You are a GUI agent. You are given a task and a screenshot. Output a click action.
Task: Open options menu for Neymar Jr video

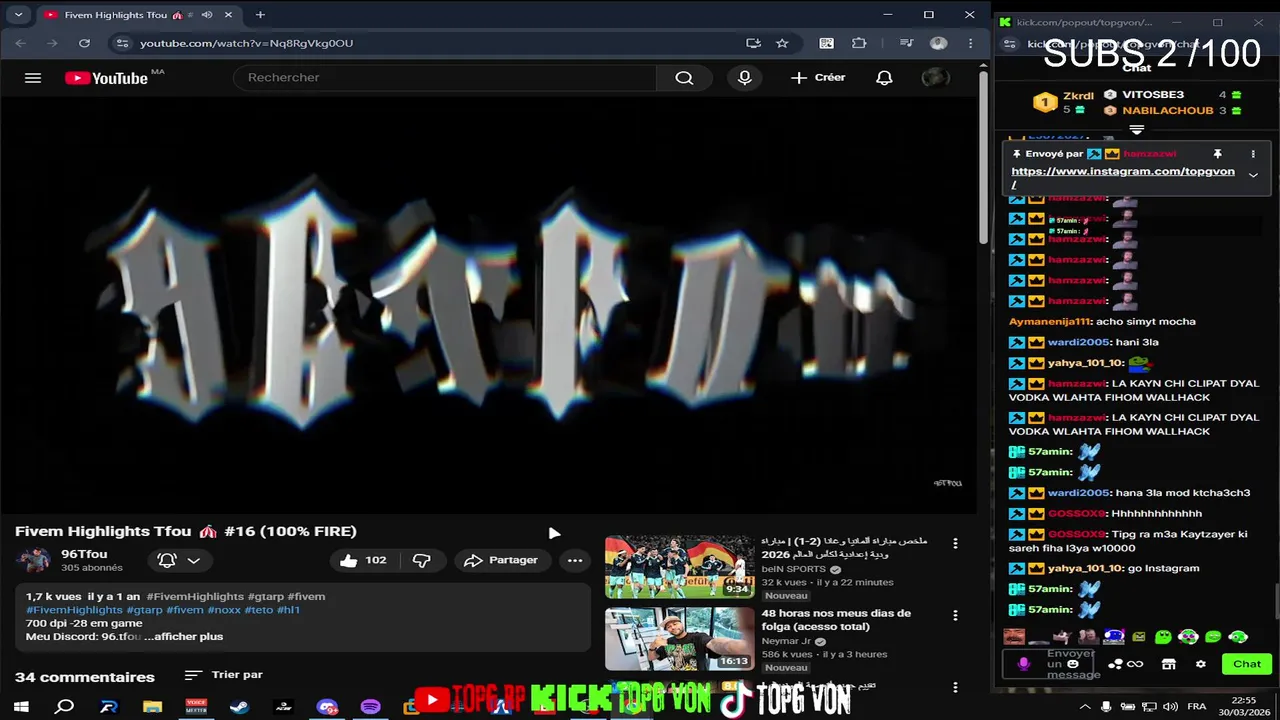pos(955,615)
